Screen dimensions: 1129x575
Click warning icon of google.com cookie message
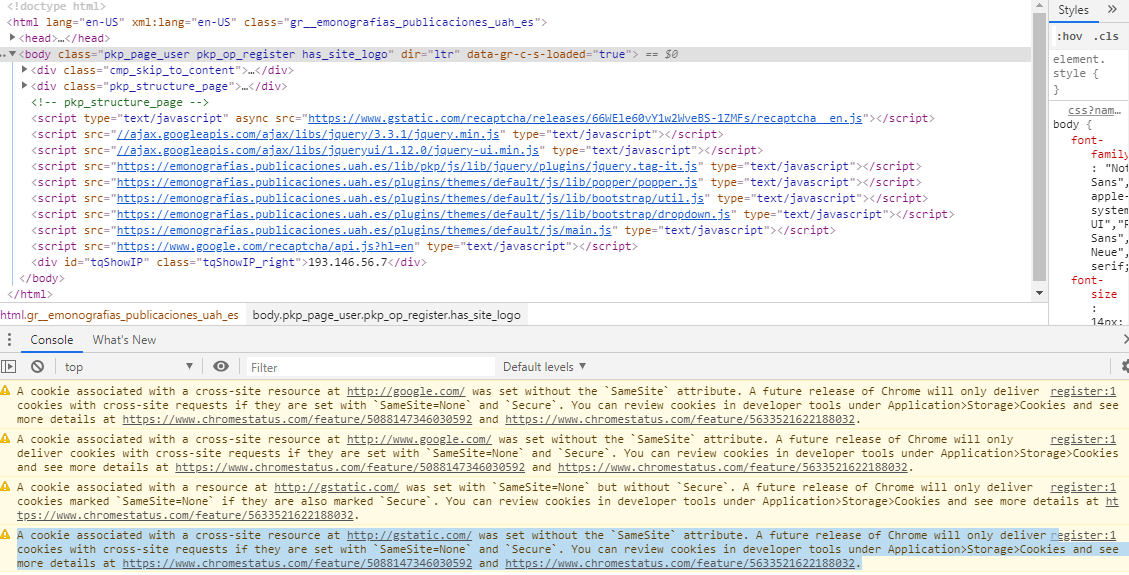point(6,391)
